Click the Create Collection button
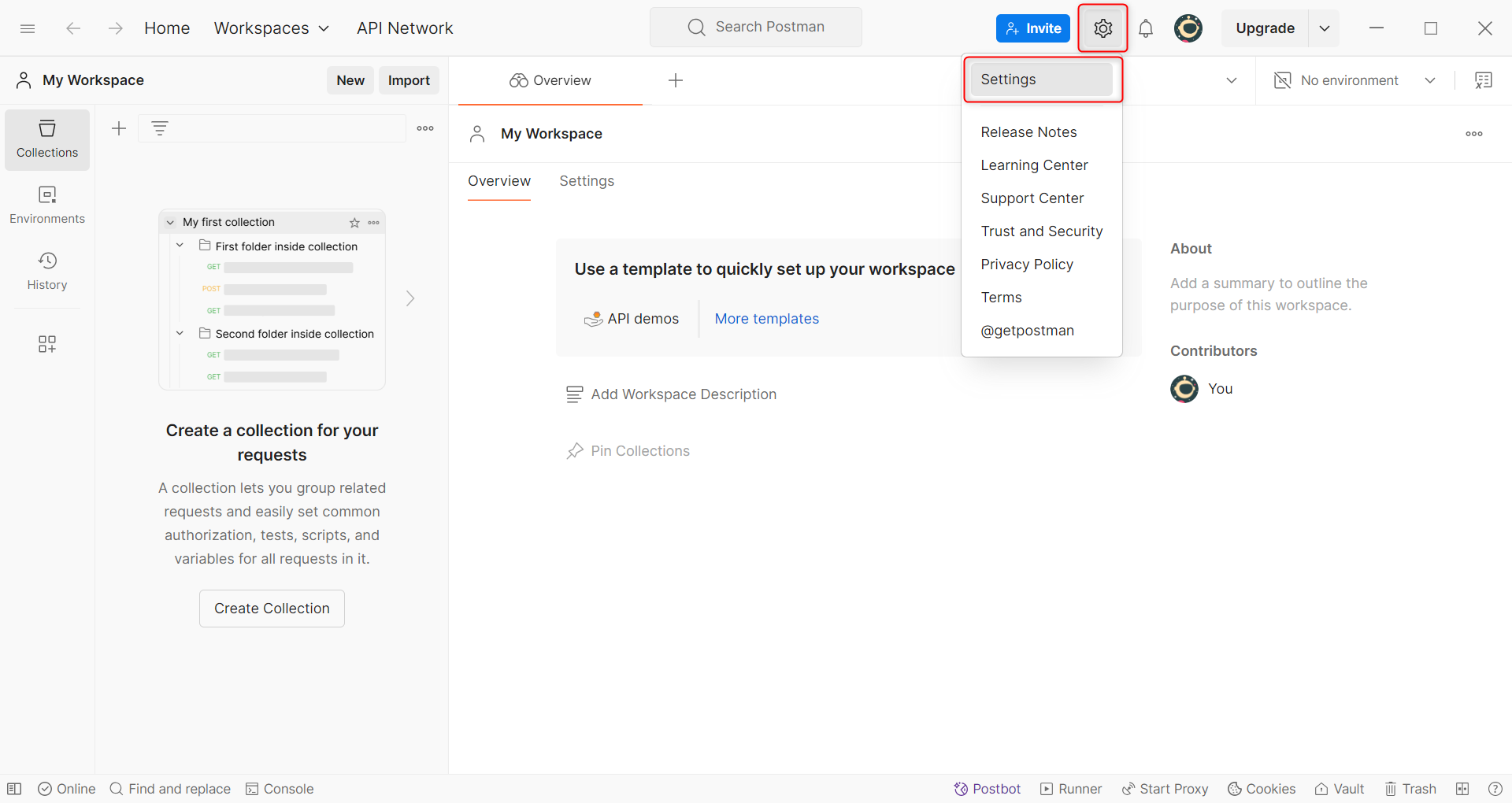The image size is (1512, 803). (272, 609)
